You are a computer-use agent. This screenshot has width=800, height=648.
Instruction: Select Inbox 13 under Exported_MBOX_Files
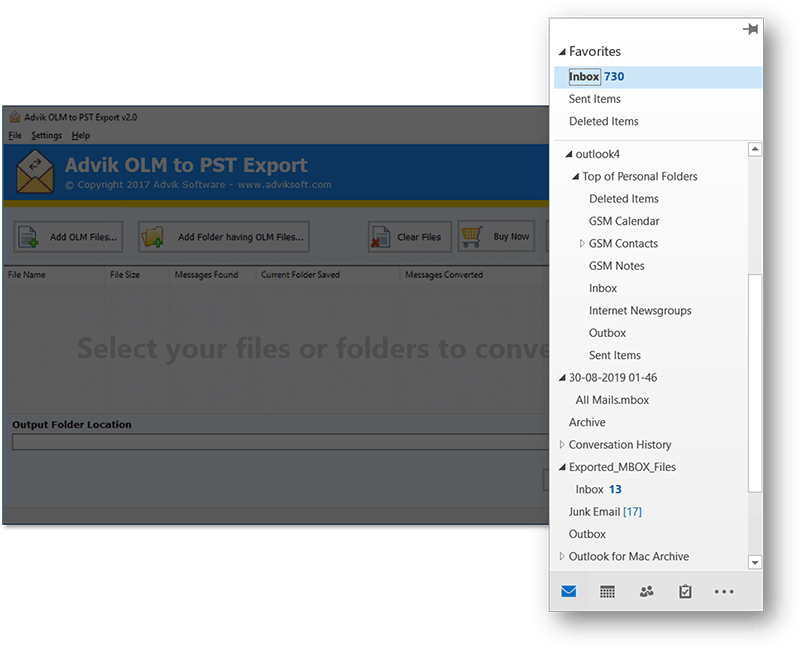tap(598, 489)
